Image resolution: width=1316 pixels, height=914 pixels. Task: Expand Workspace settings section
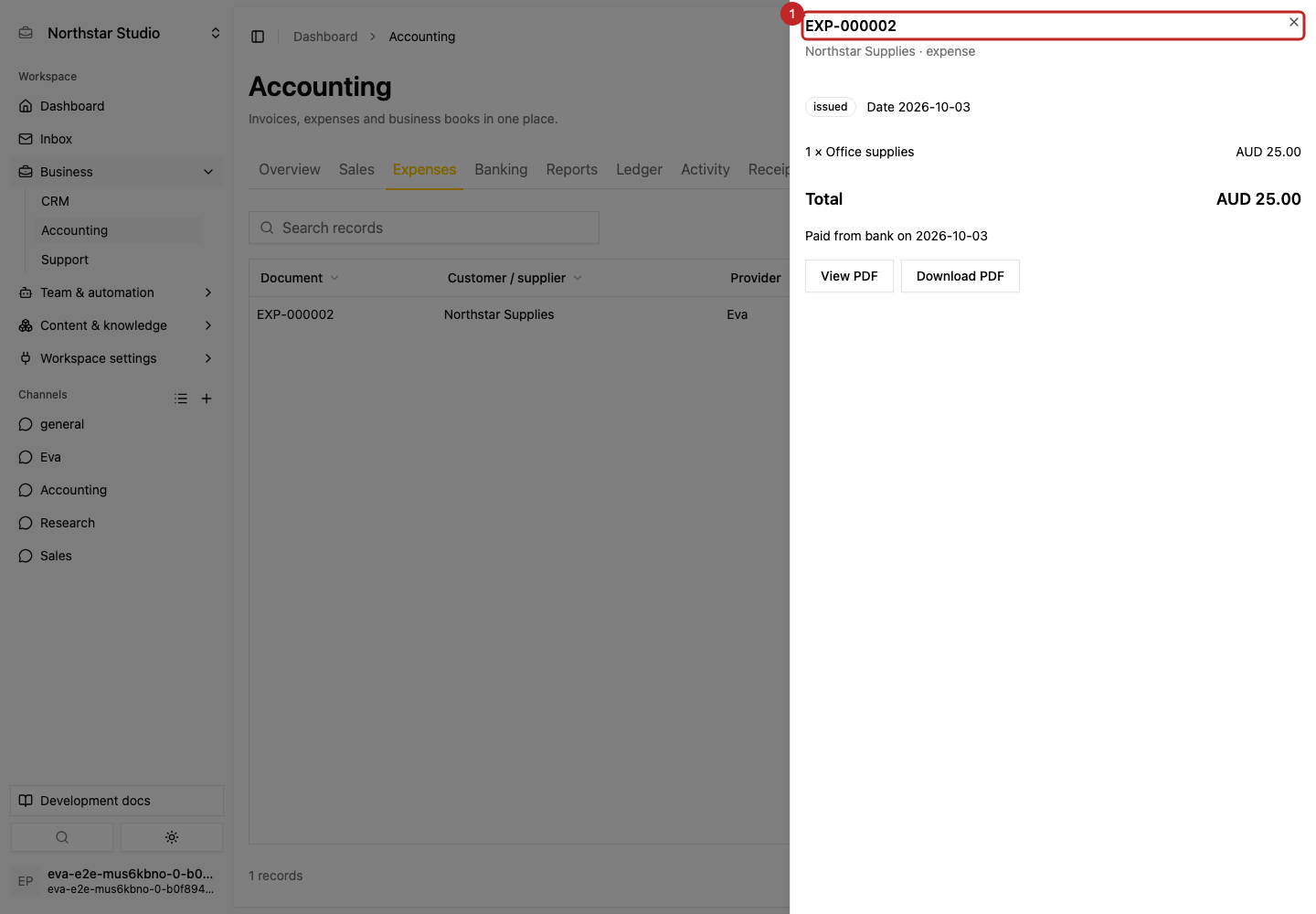coord(117,358)
